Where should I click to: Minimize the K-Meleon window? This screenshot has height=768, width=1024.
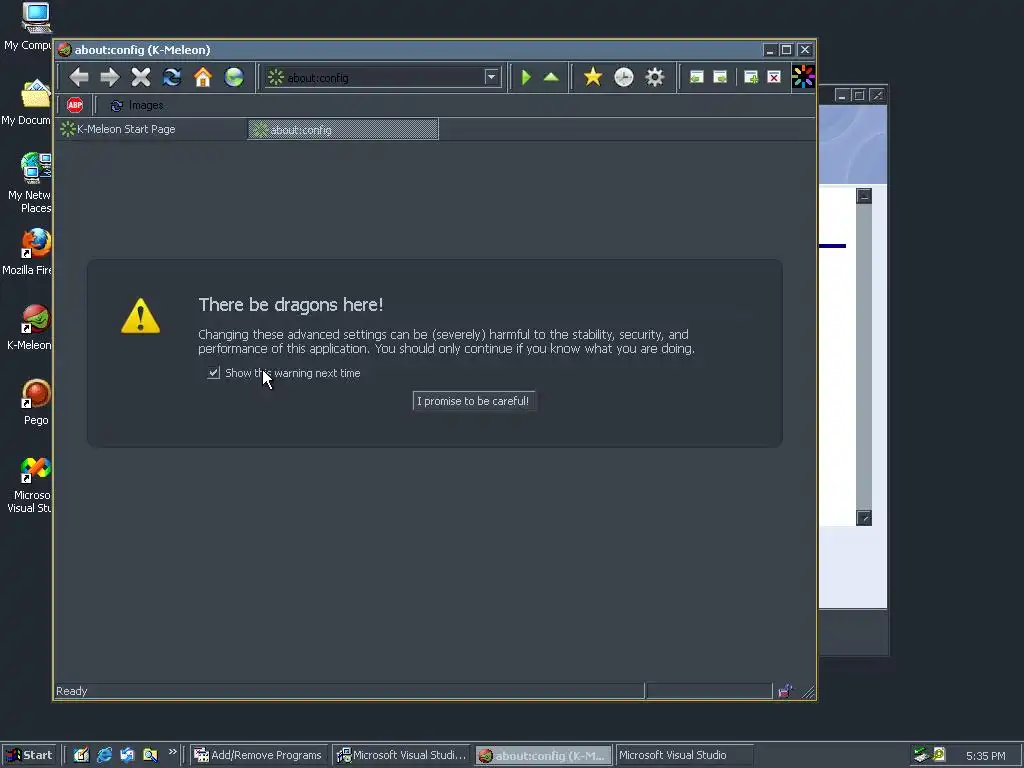770,50
